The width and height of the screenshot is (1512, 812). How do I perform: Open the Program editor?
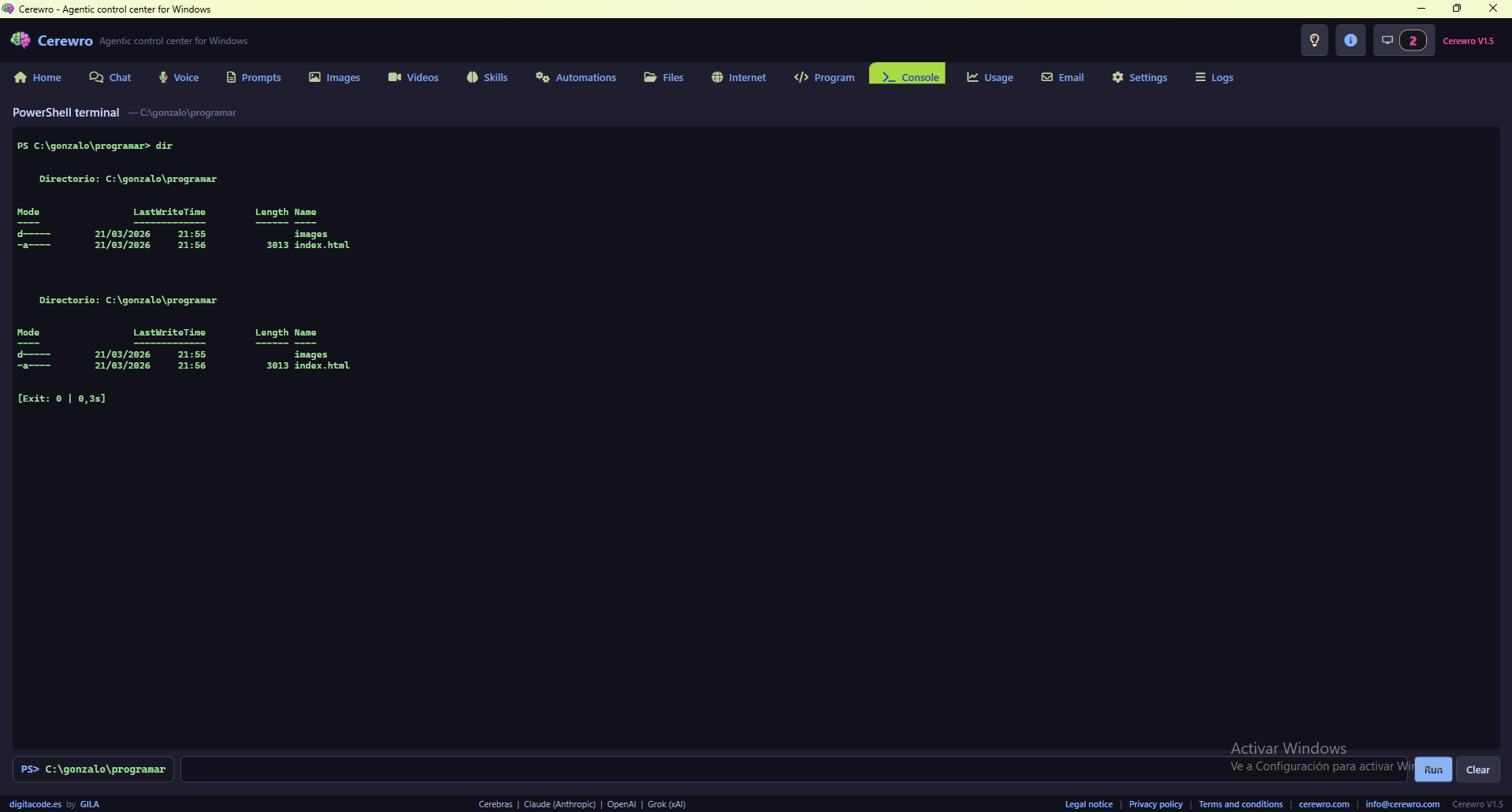823,77
